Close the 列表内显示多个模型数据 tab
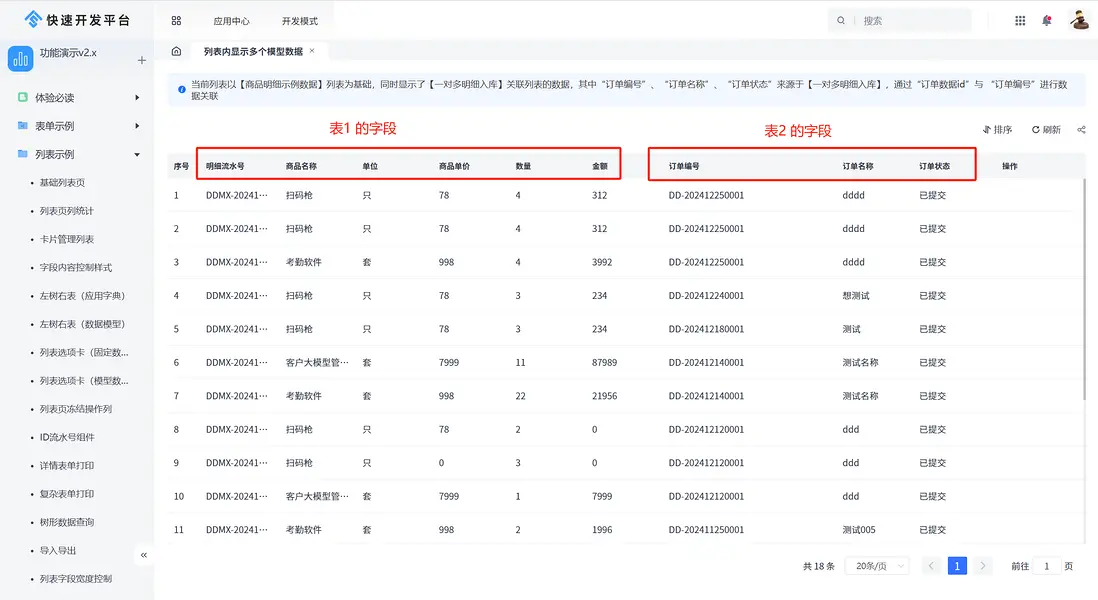 pos(312,50)
